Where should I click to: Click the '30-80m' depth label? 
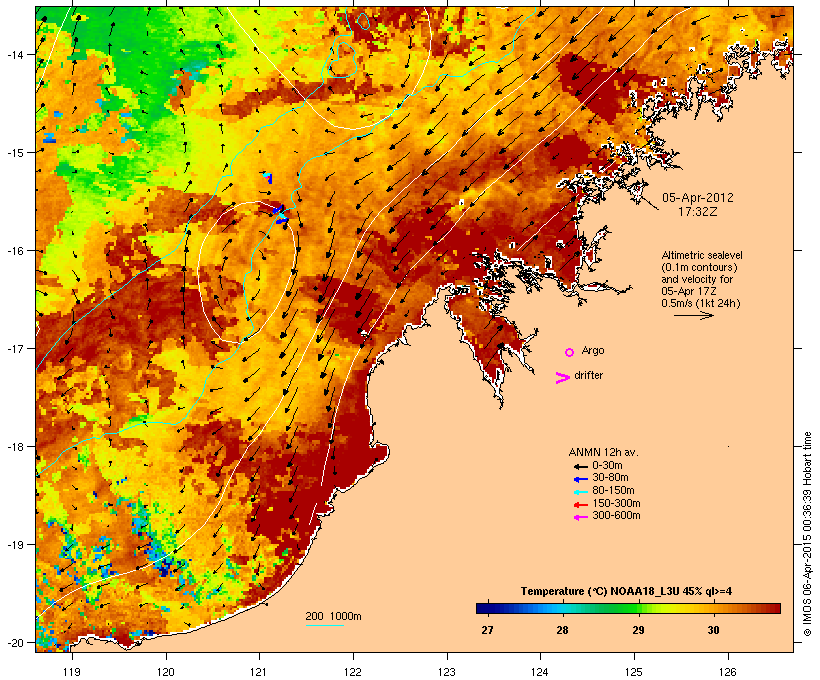click(610, 478)
